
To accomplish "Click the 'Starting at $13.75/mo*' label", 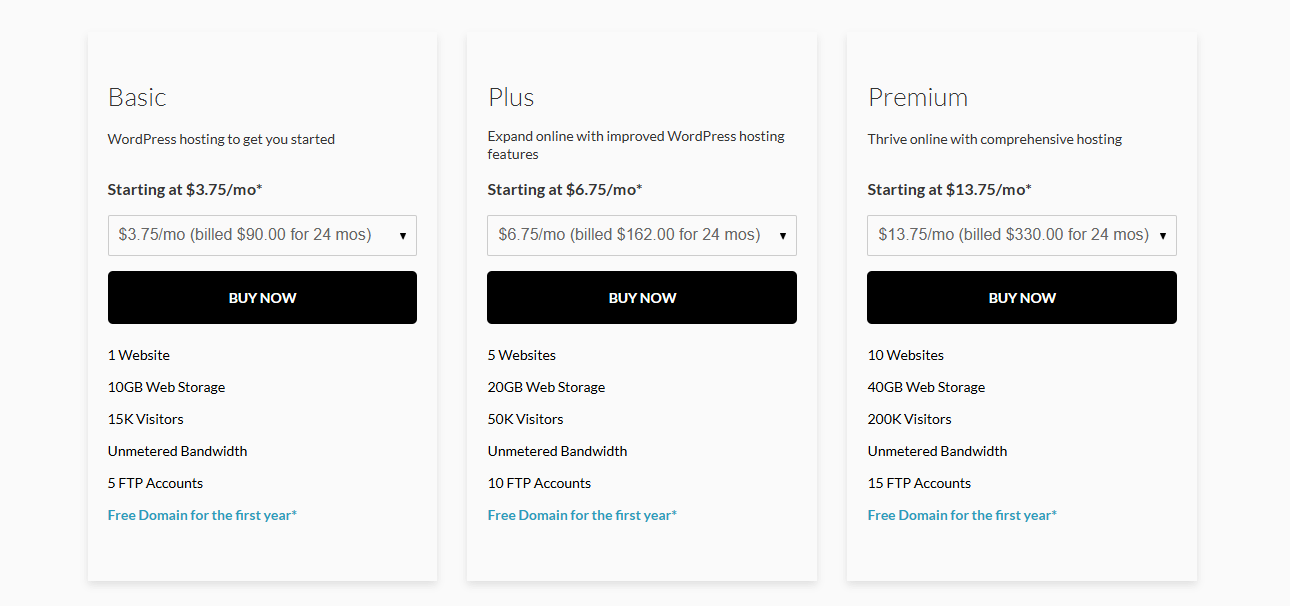I will point(949,189).
